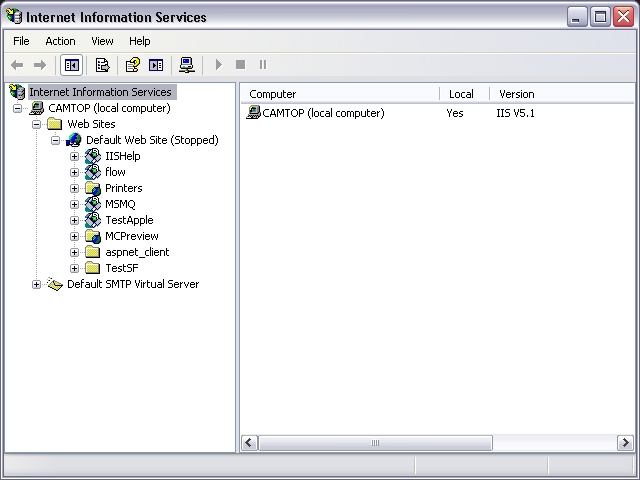Expand the aspnet_client node
Screen dimensions: 640x480
(74, 252)
